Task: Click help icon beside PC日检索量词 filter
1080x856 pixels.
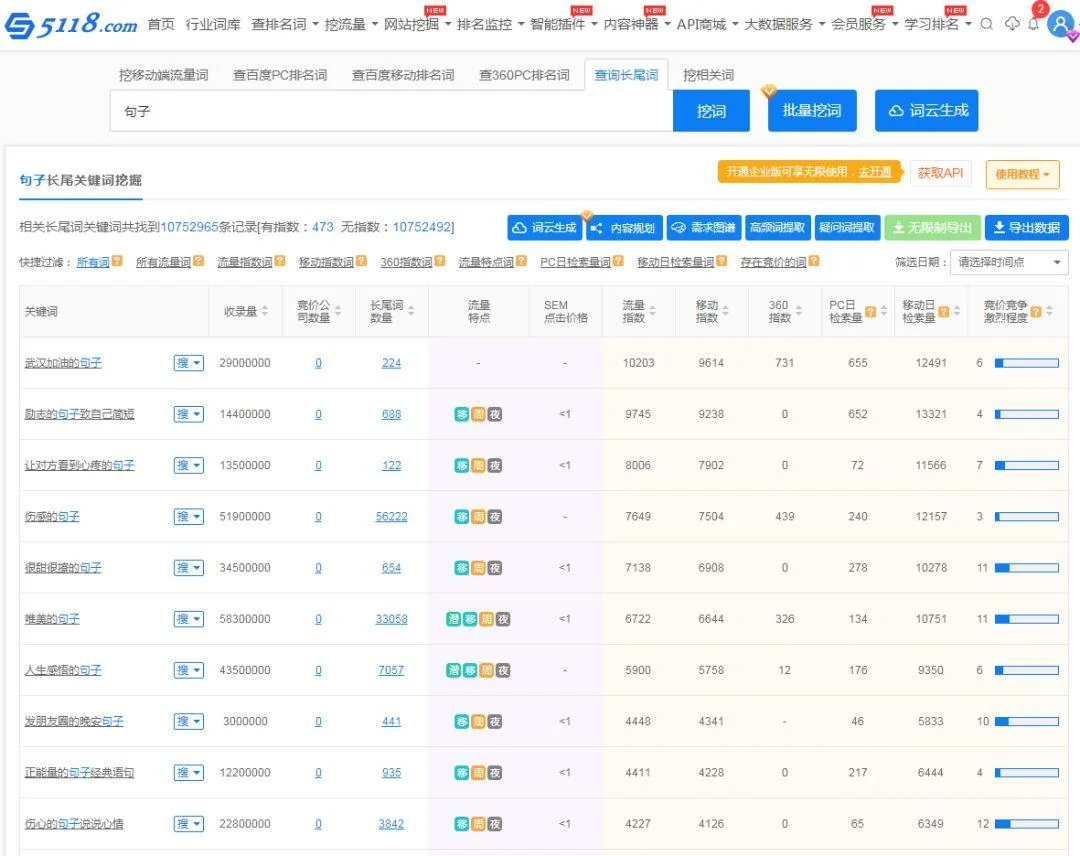Action: point(618,261)
